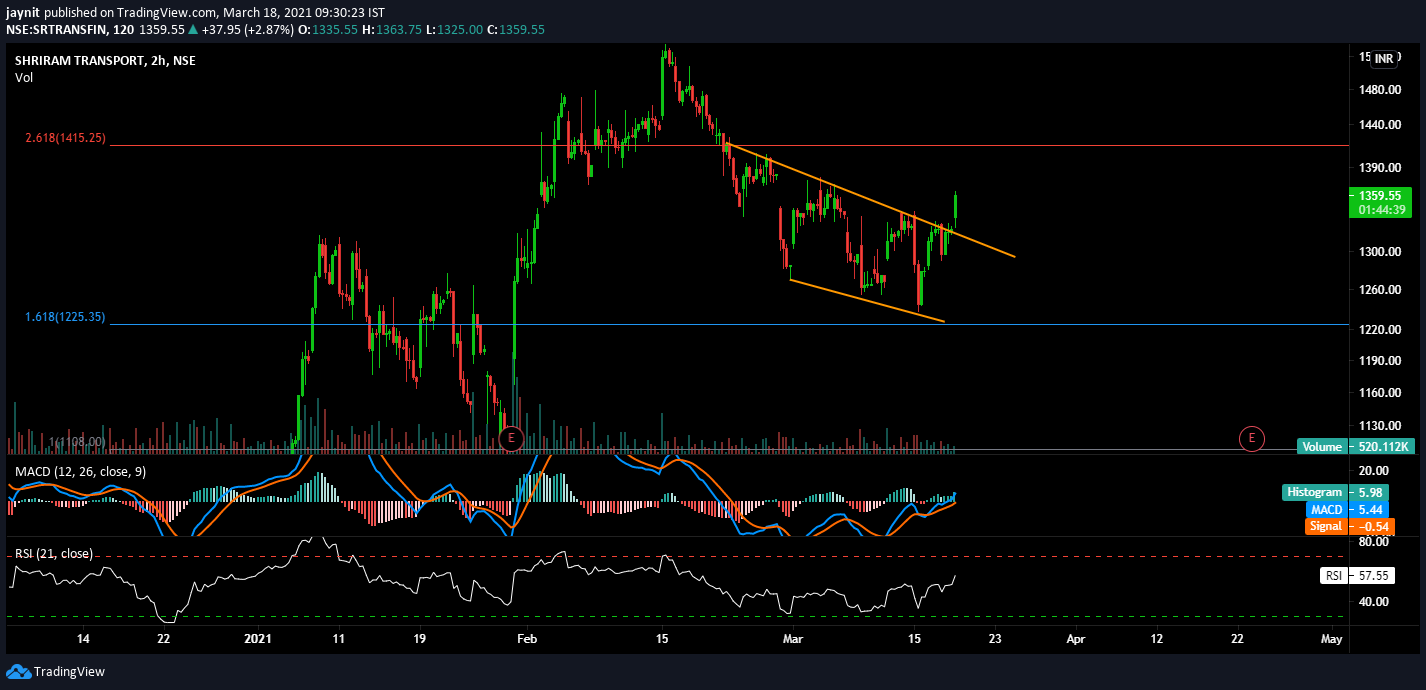Click the Mar label on the time axis
This screenshot has width=1426, height=690.
coord(794,638)
